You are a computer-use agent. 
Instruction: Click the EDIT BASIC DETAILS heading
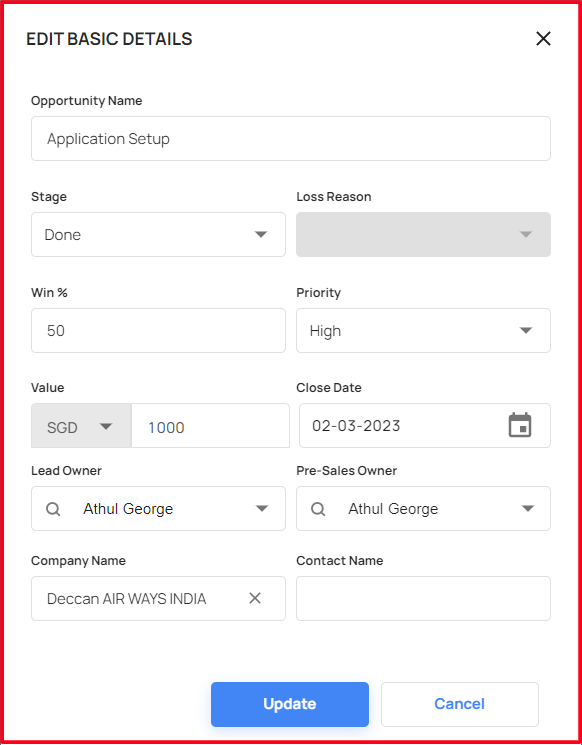(109, 39)
